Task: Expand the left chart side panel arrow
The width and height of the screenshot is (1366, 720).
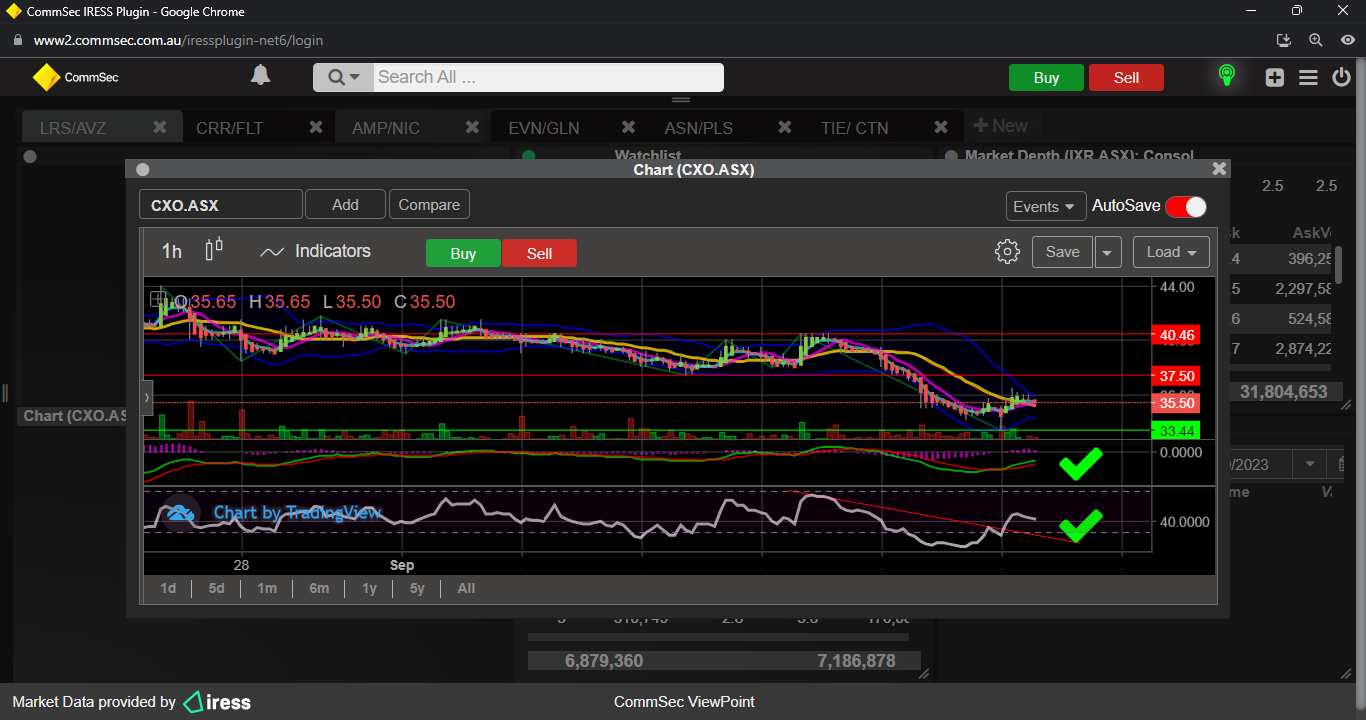Action: point(147,398)
